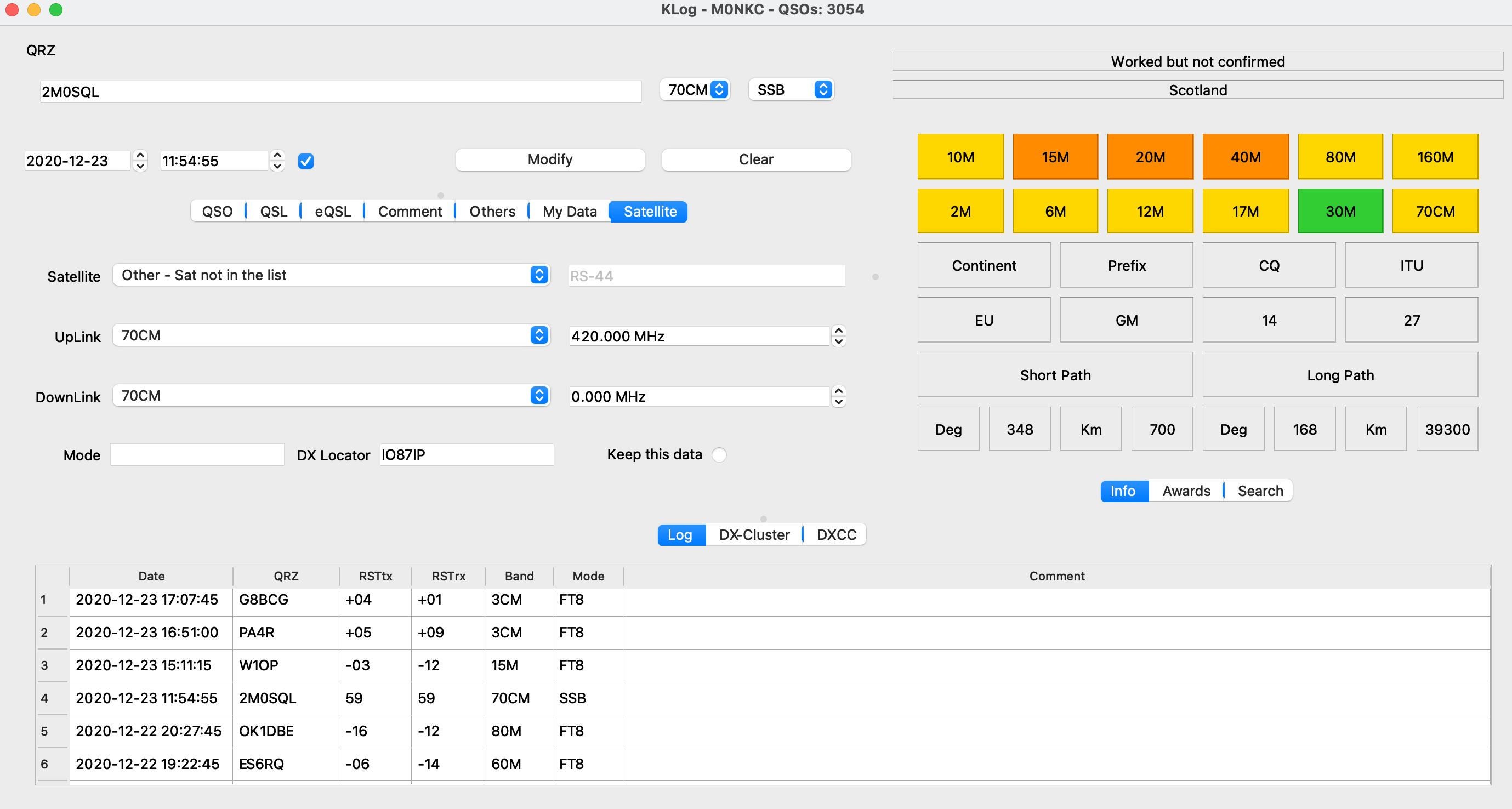Image resolution: width=1512 pixels, height=809 pixels.
Task: Open the UpLink band dropdown
Action: pyautogui.click(x=331, y=335)
